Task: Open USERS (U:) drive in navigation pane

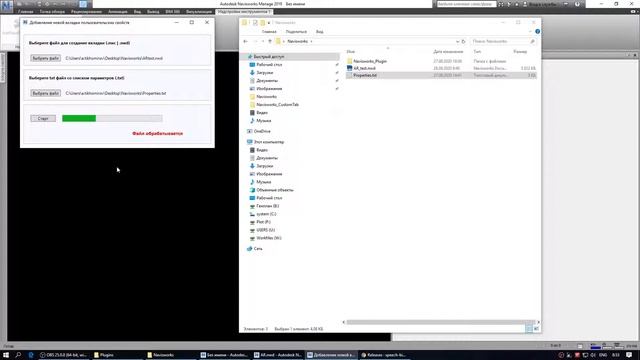Action: click(265, 230)
